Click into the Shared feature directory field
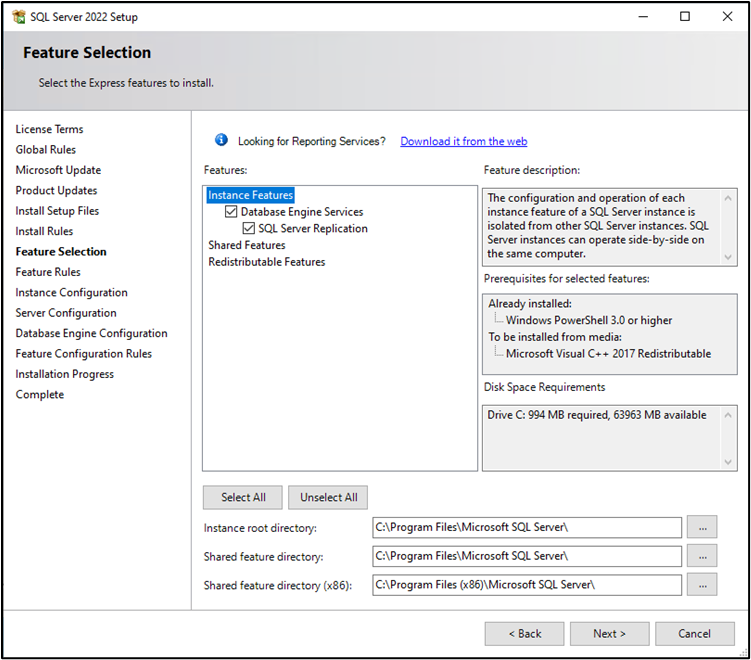The width and height of the screenshot is (751, 660). click(527, 556)
